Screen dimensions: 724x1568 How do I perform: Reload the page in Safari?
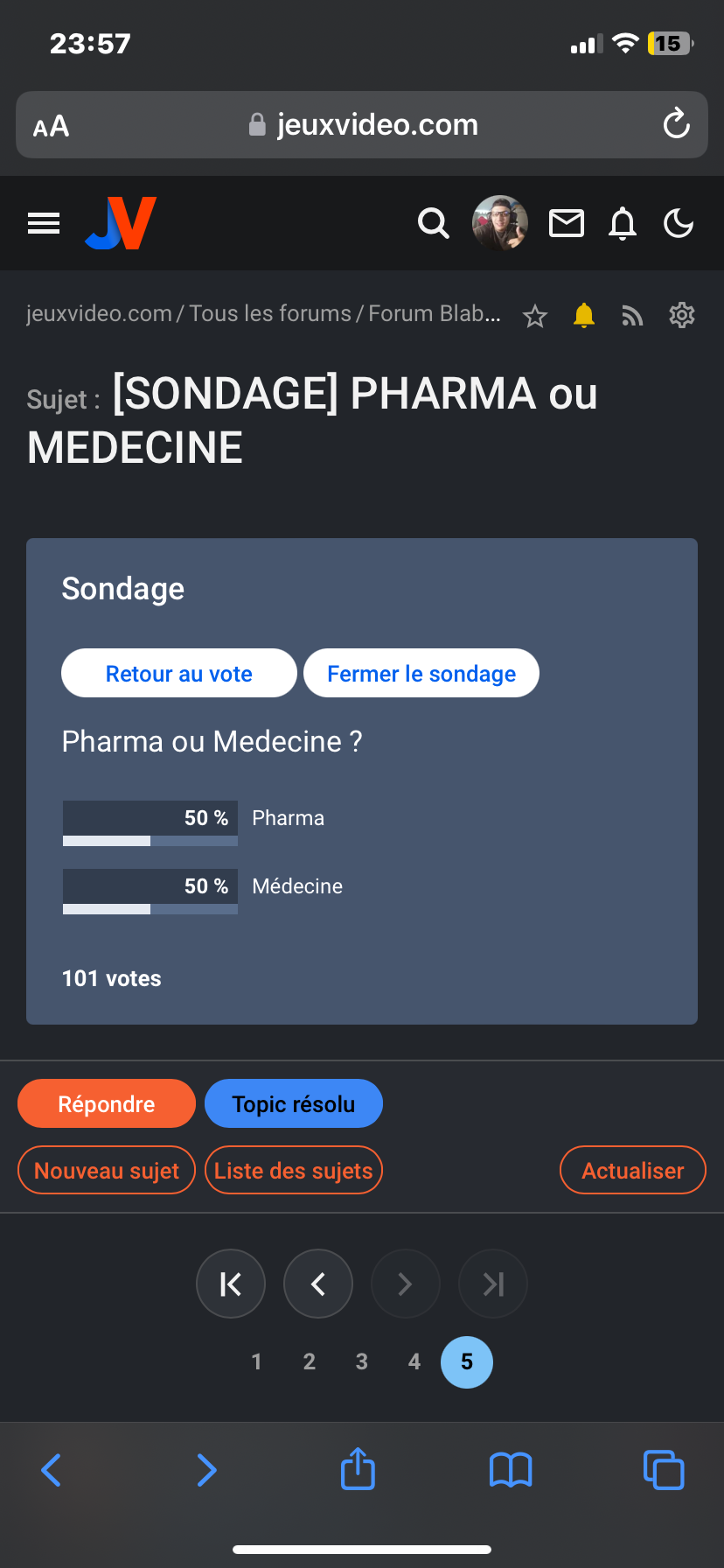click(676, 124)
